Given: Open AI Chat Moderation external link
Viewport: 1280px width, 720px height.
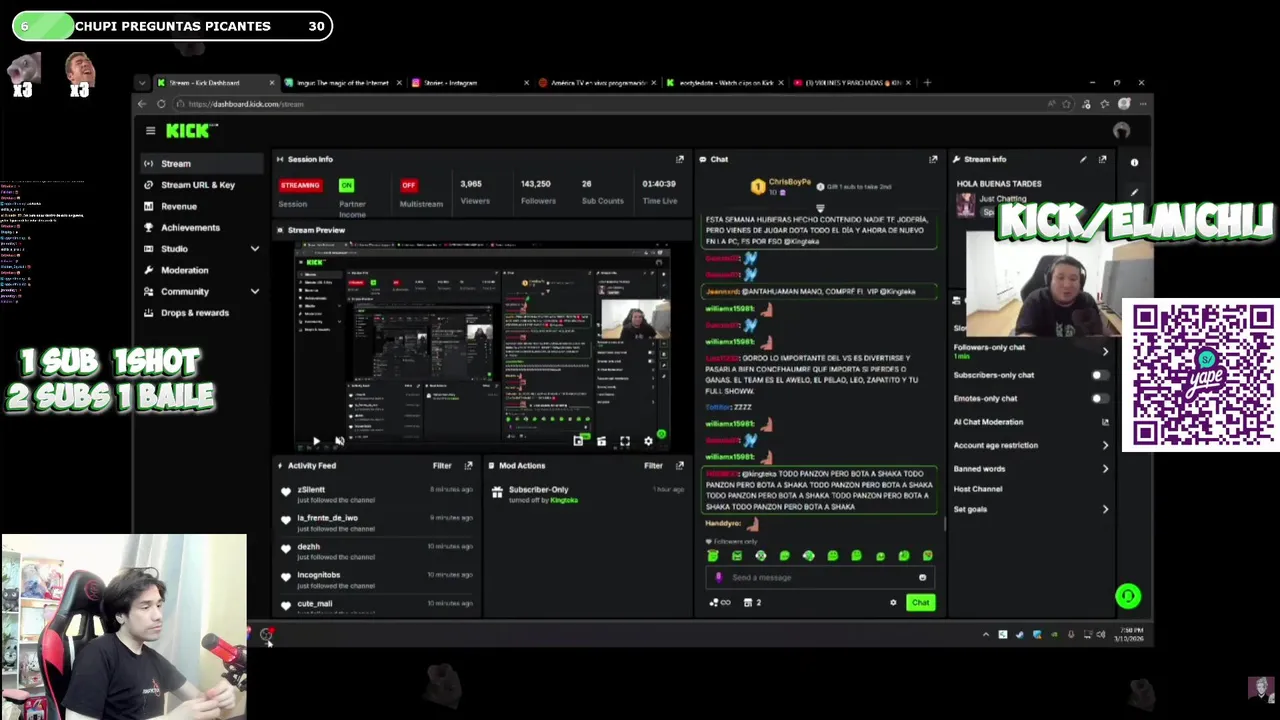Looking at the screenshot, I should click(x=1105, y=422).
